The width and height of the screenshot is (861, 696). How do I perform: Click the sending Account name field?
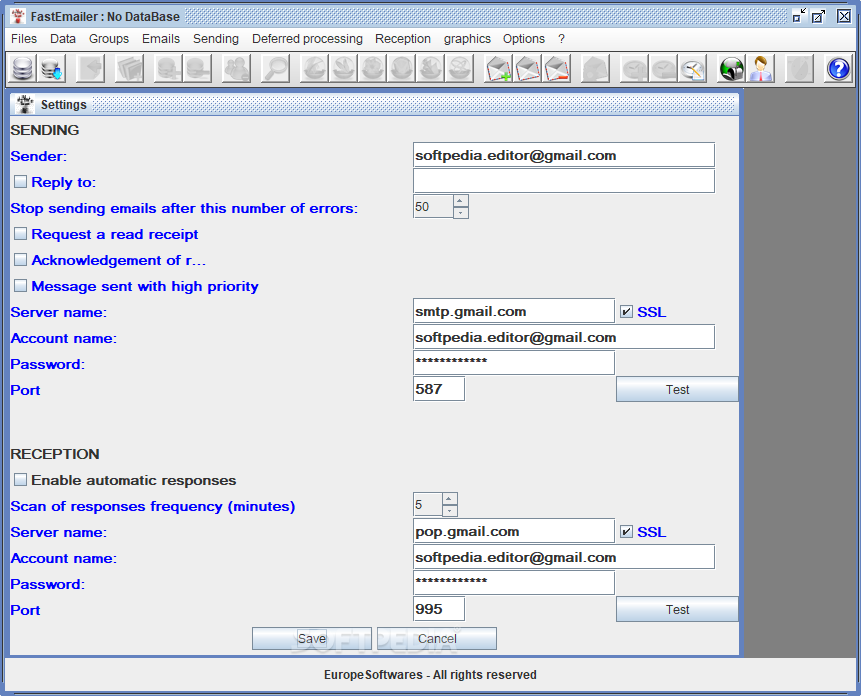point(563,337)
